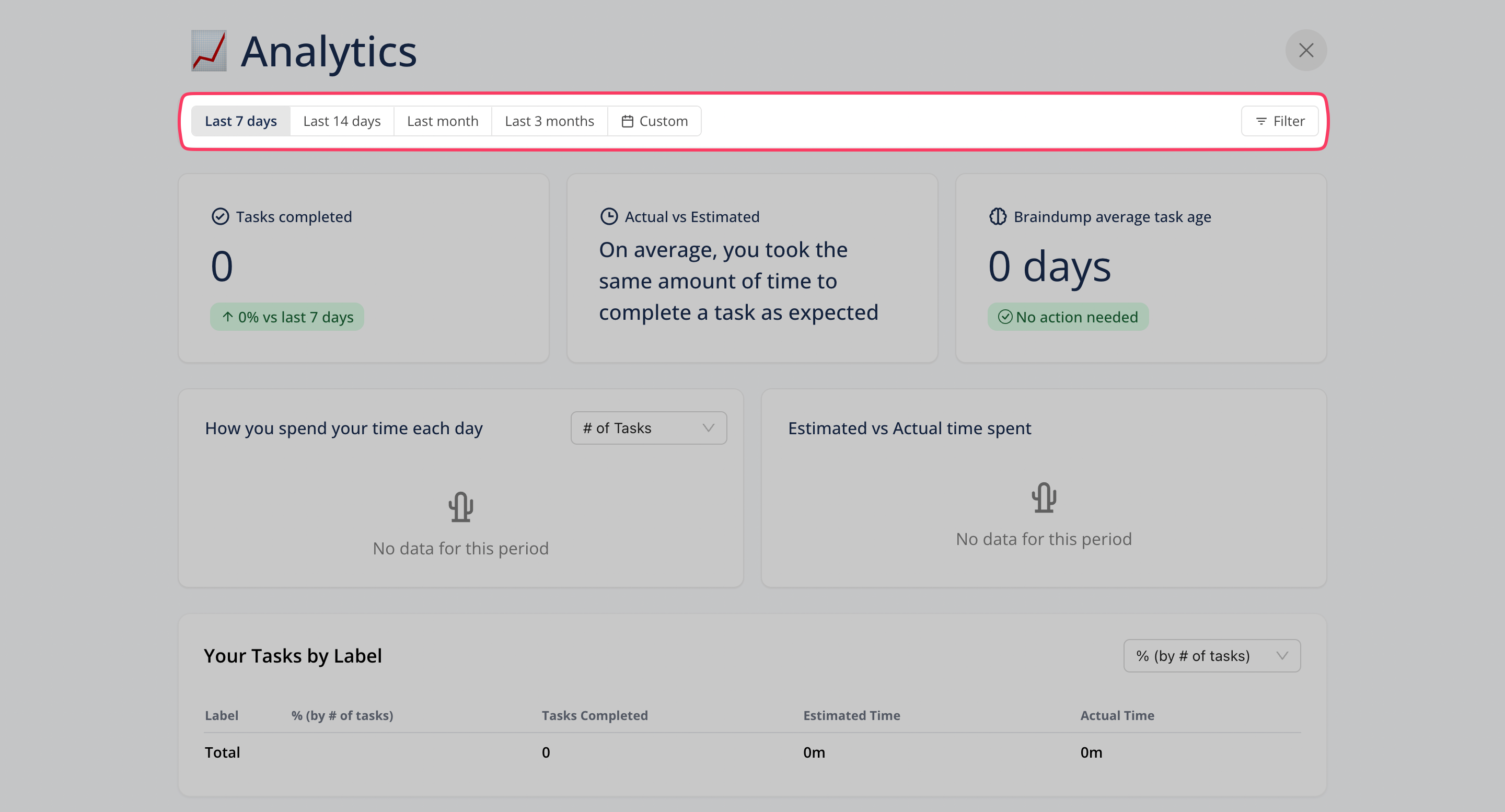Open the Custom date range picker
1505x812 pixels.
click(x=654, y=121)
